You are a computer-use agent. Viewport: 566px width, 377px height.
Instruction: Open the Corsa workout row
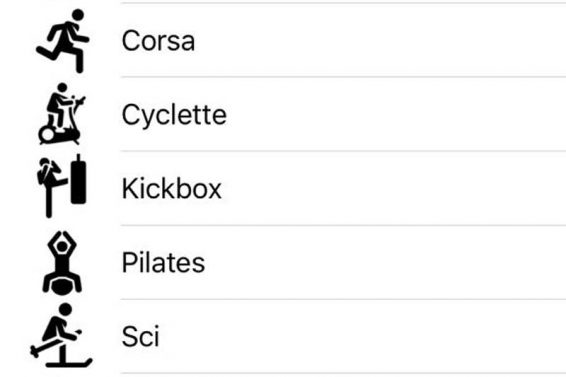click(283, 40)
